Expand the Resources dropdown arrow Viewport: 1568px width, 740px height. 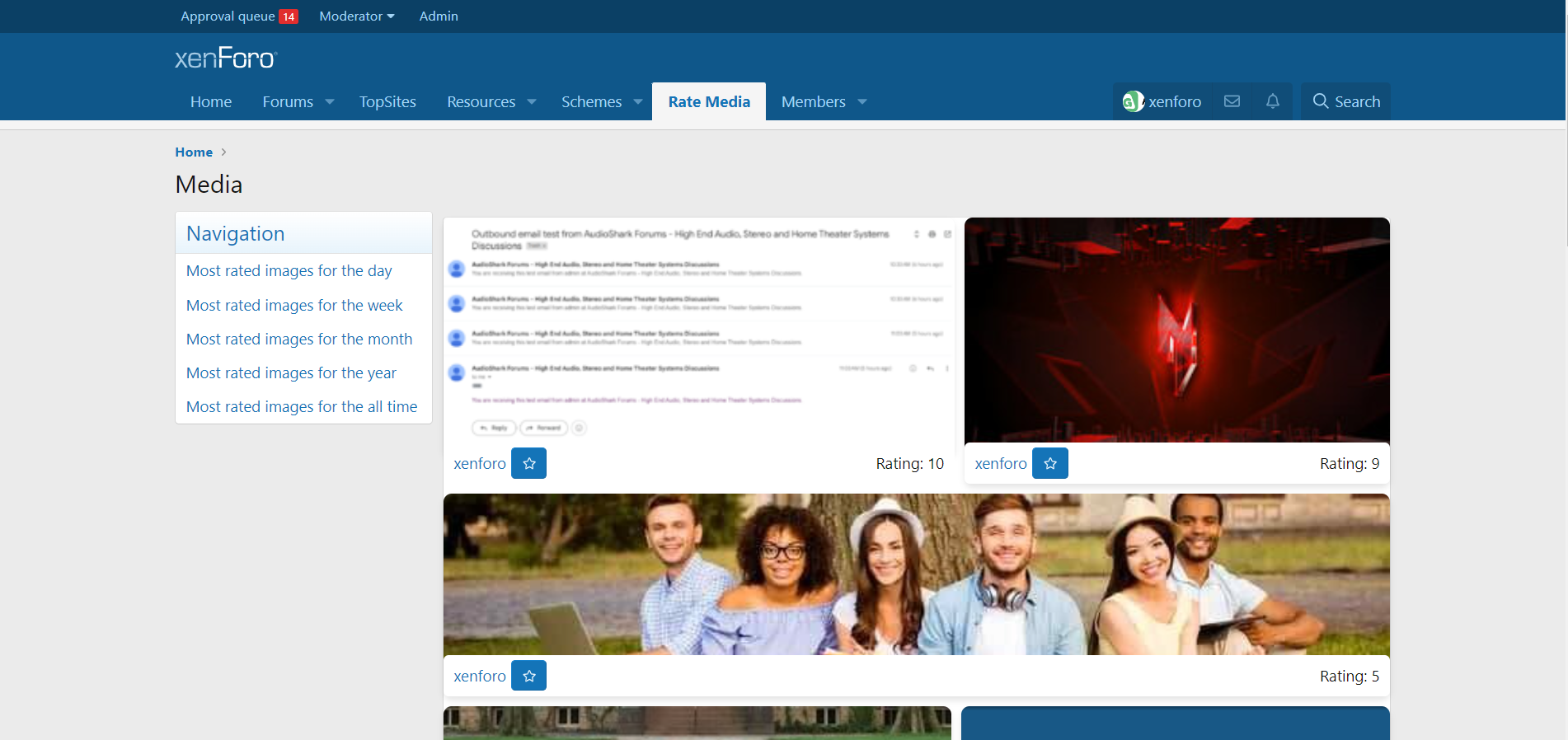pyautogui.click(x=532, y=102)
